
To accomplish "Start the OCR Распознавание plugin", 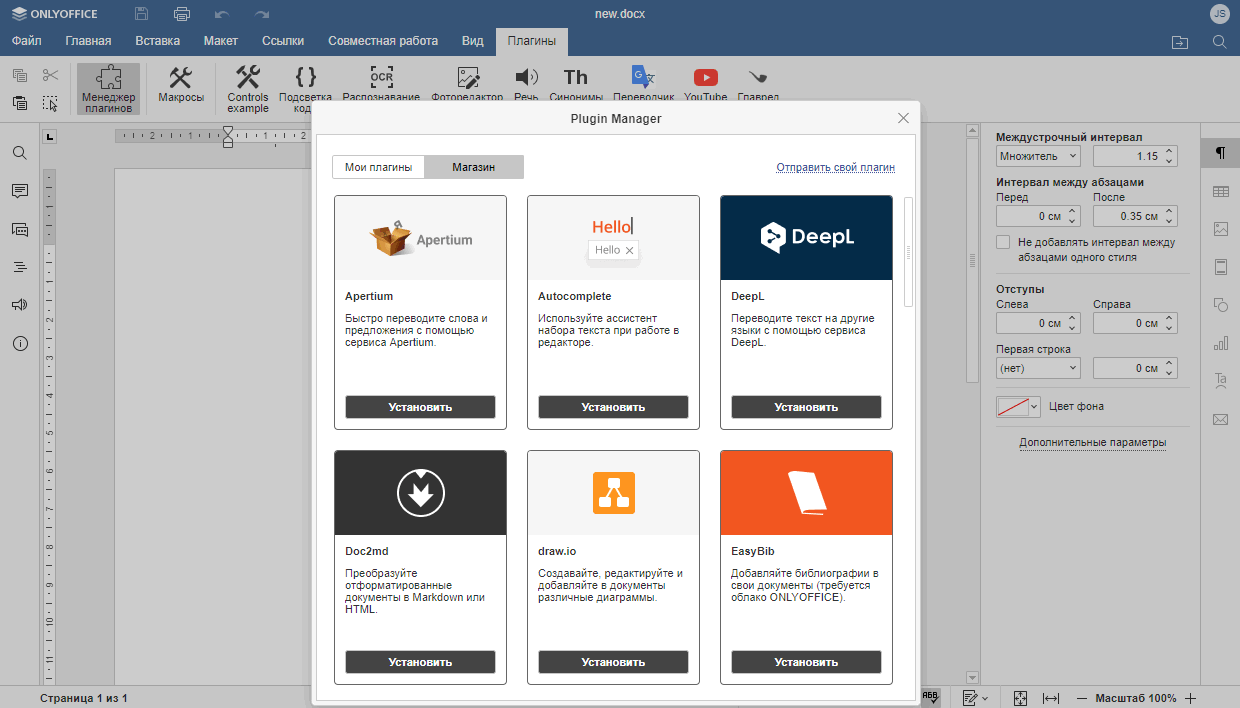I will click(381, 84).
